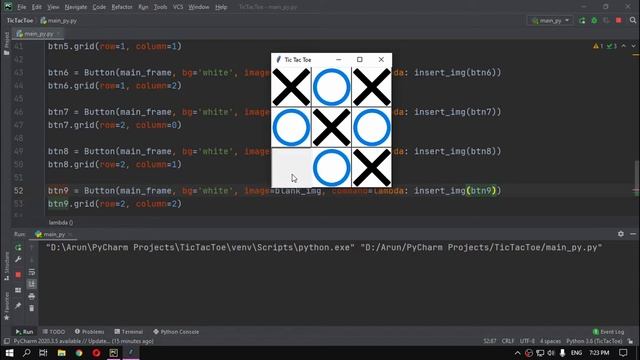
Task: Open Chrome from the taskbar
Action: coord(79,353)
